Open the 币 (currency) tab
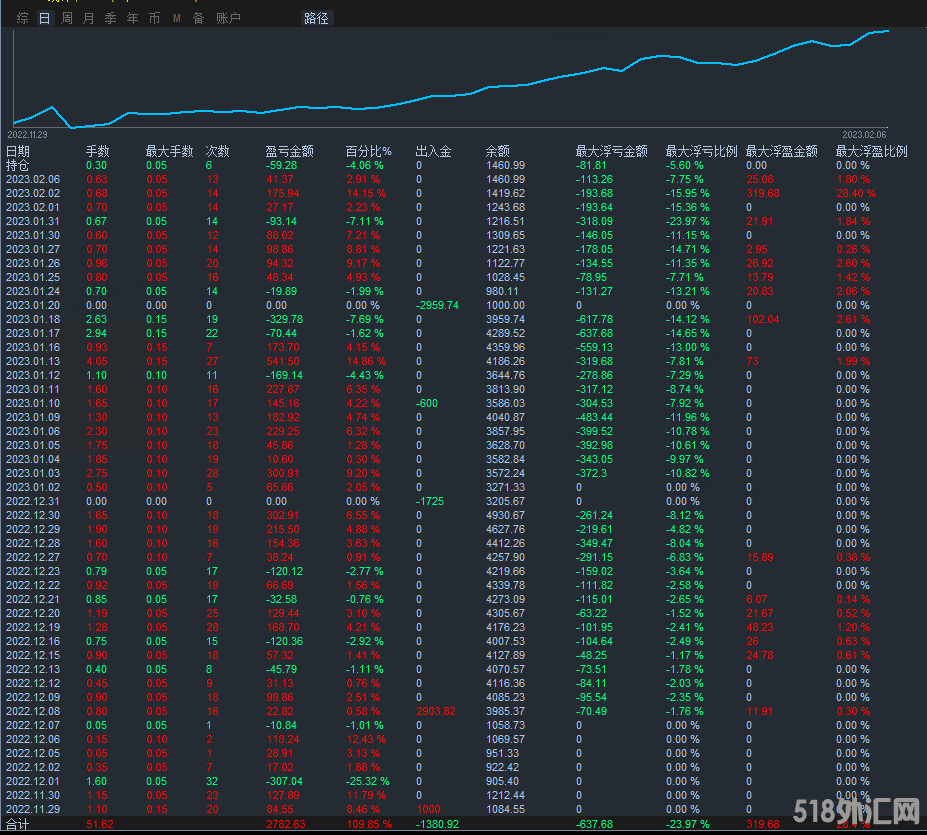 [x=154, y=18]
